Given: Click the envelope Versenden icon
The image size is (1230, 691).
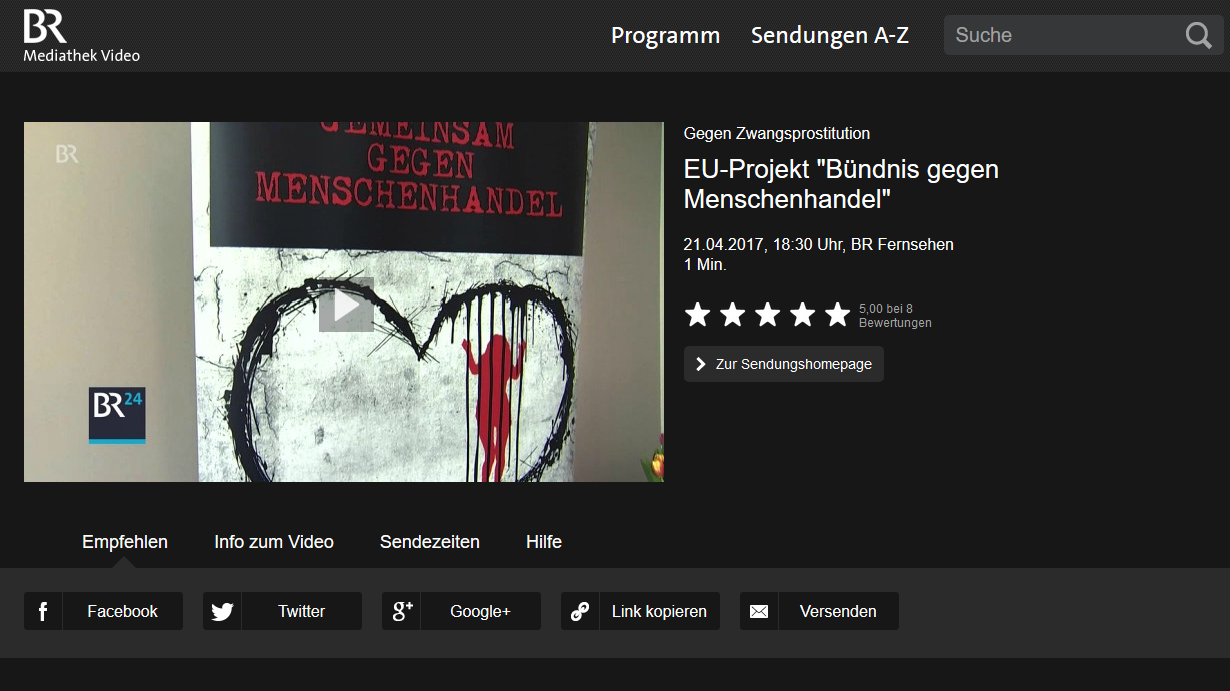Looking at the screenshot, I should pos(759,611).
